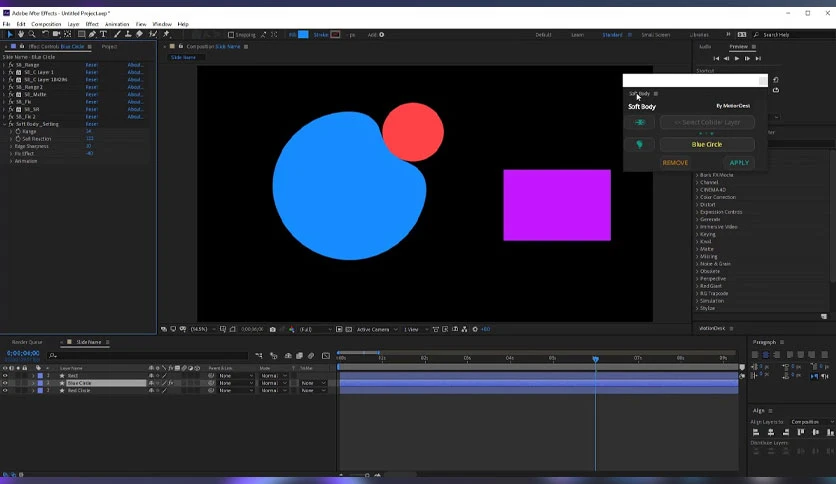Image resolution: width=836 pixels, height=484 pixels.
Task: Click the Soft Body collider layer pick icon
Action: pos(640,123)
